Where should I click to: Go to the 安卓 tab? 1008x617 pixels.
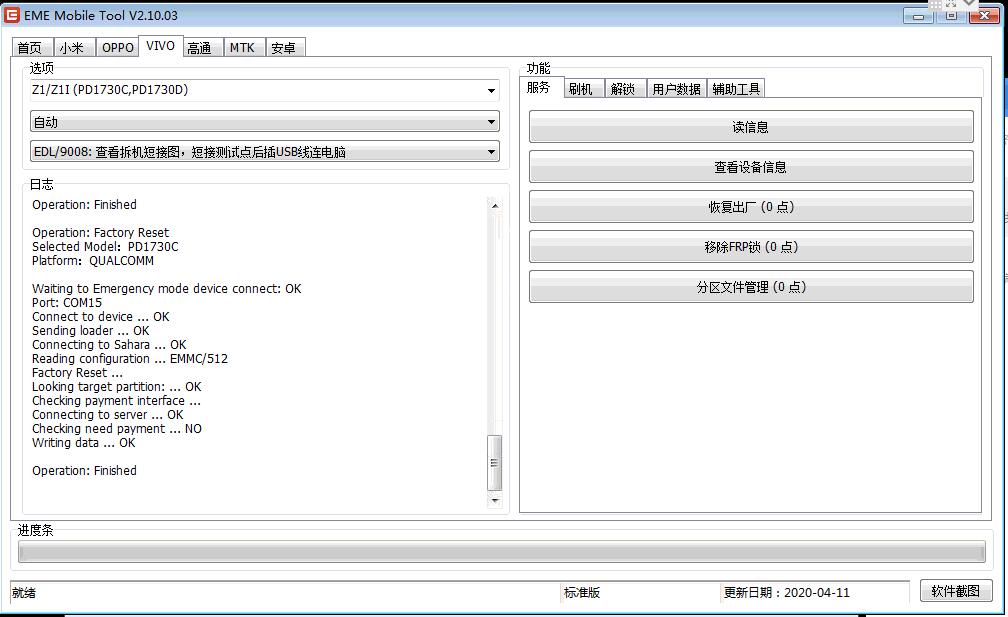[x=284, y=48]
